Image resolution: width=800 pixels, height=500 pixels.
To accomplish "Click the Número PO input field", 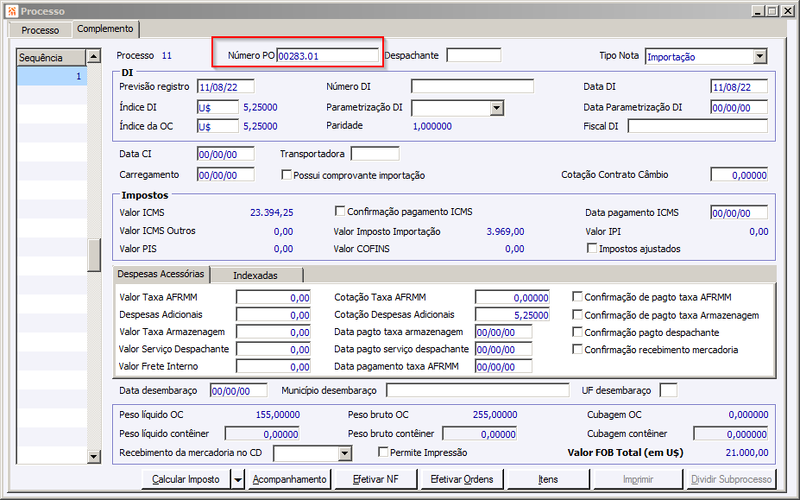I will coord(328,56).
